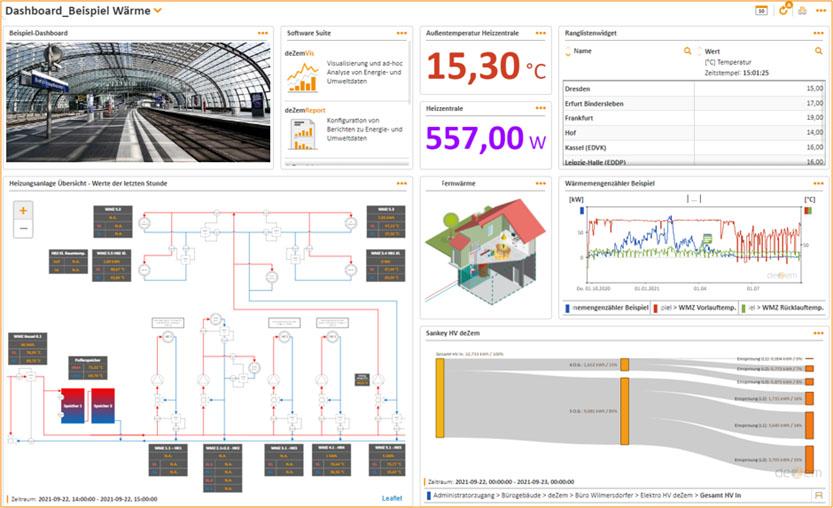Open Wärmemengenzähler Beispiel widget three-dot menu
The image size is (833, 508).
[x=818, y=183]
